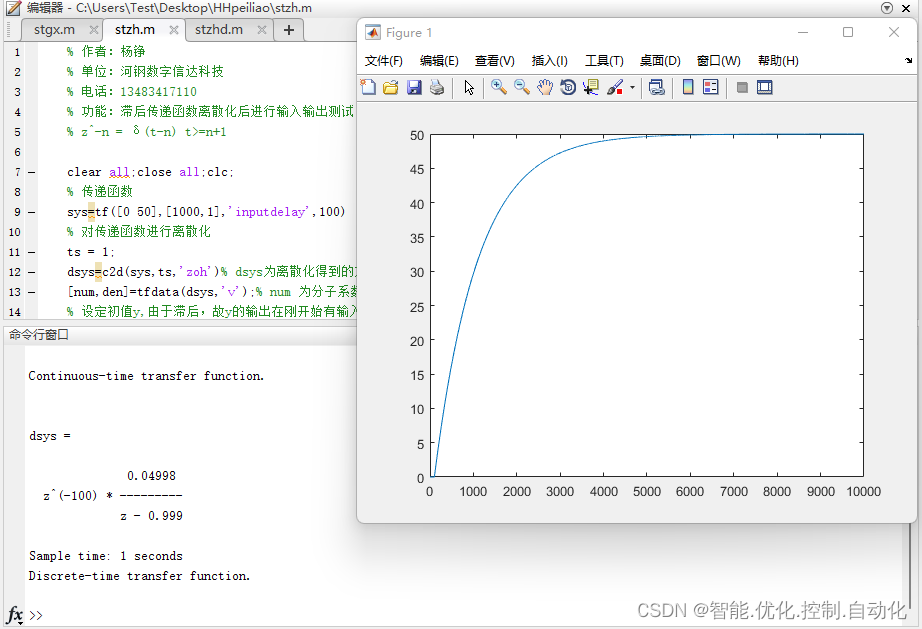Enable the Data Cursor tool
The height and width of the screenshot is (629, 922).
click(590, 88)
